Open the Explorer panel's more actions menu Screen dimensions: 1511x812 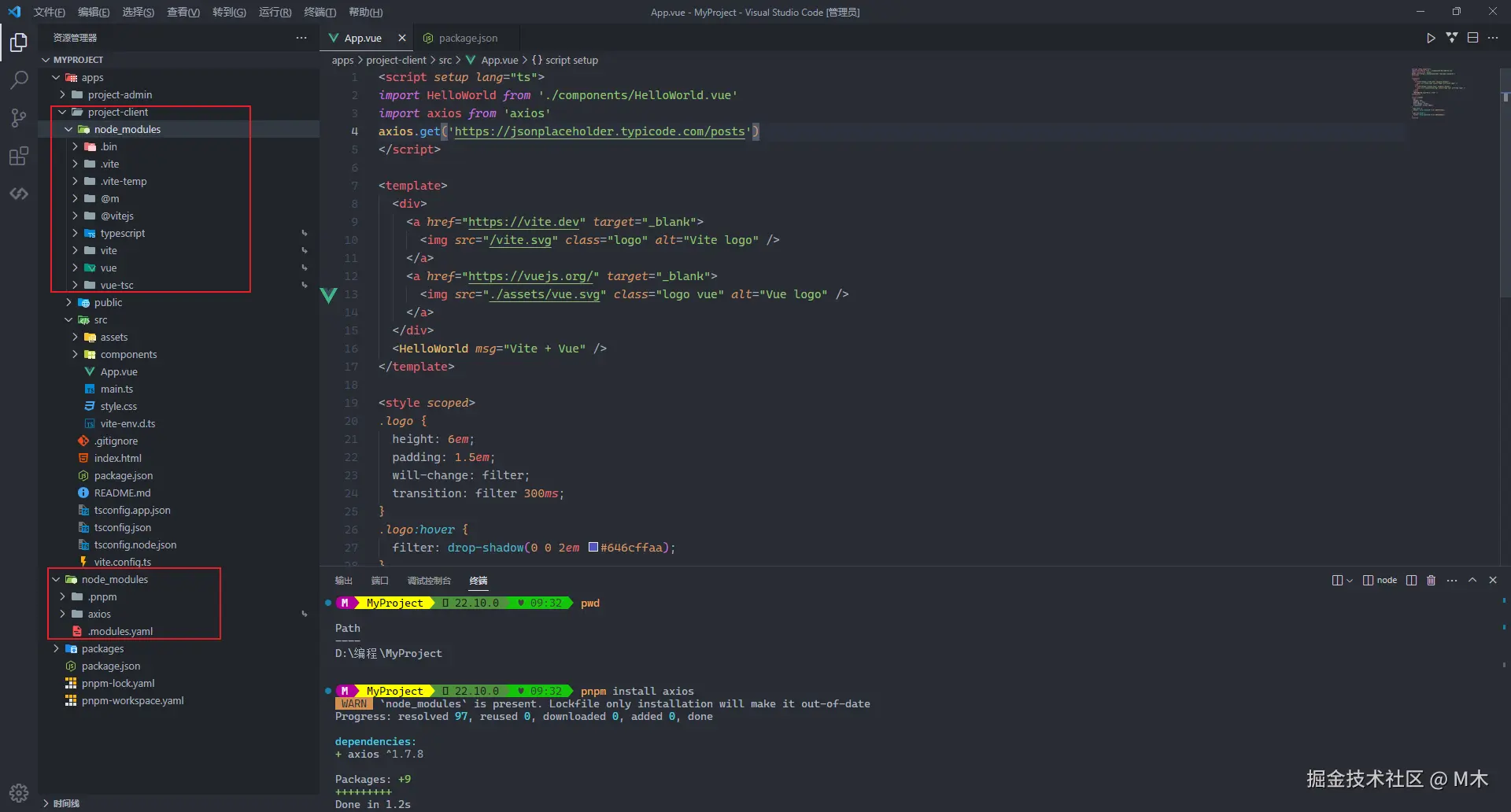301,38
